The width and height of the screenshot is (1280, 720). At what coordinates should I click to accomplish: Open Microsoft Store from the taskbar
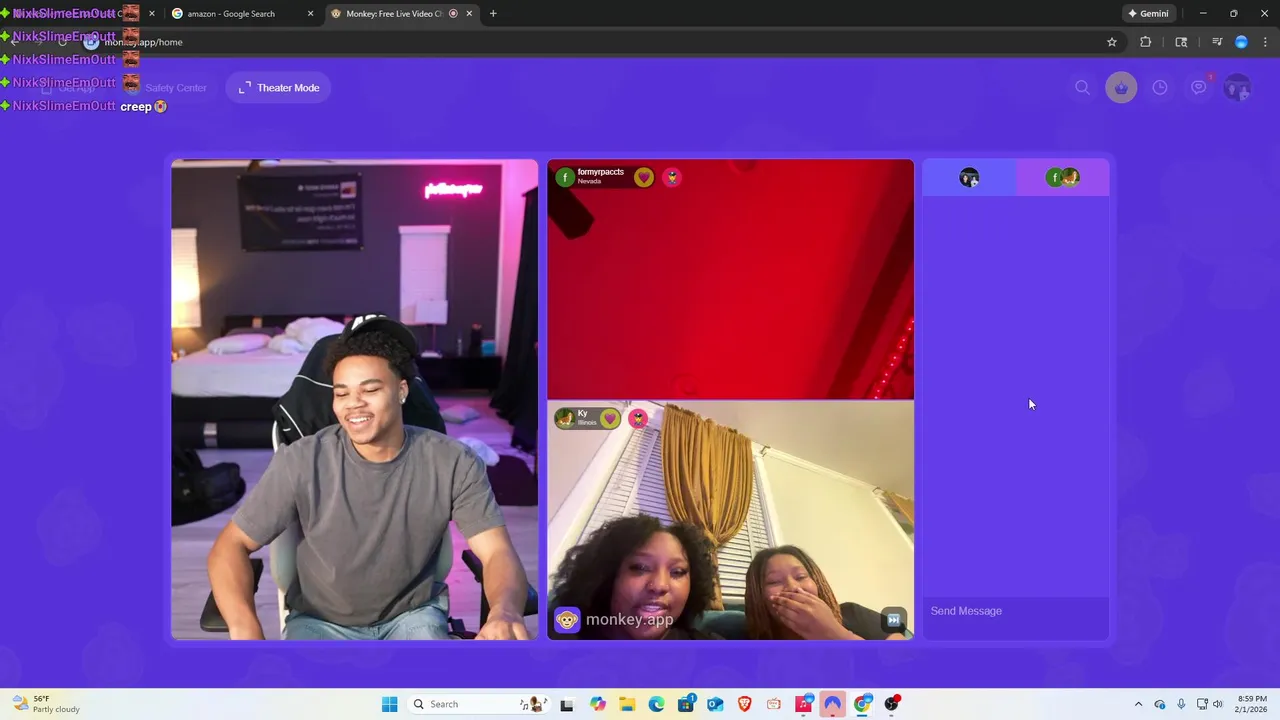[x=686, y=704]
